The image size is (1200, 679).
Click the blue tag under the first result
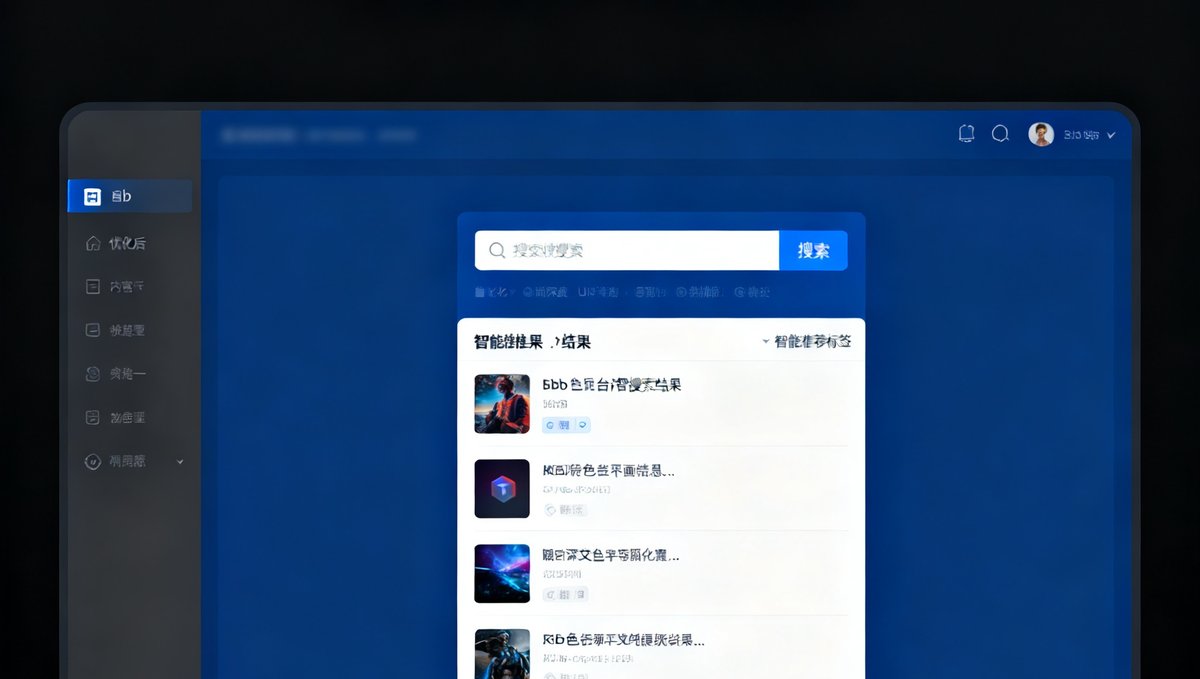pos(566,425)
